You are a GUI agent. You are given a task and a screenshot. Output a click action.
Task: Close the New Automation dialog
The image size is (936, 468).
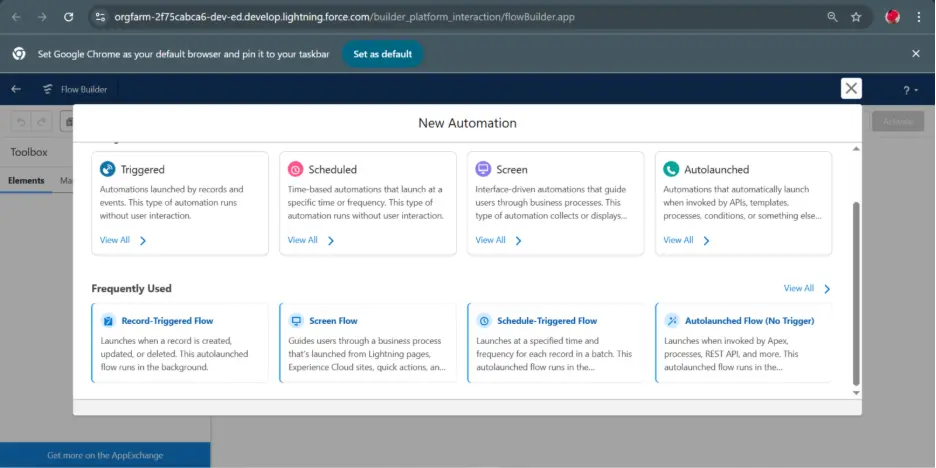tap(851, 88)
